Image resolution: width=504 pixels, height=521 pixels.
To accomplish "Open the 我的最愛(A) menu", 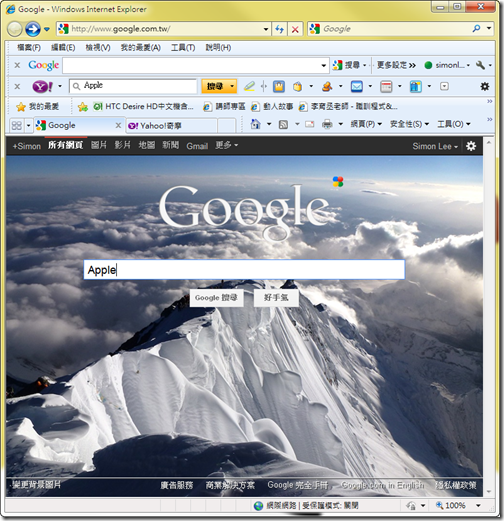I will coord(140,48).
